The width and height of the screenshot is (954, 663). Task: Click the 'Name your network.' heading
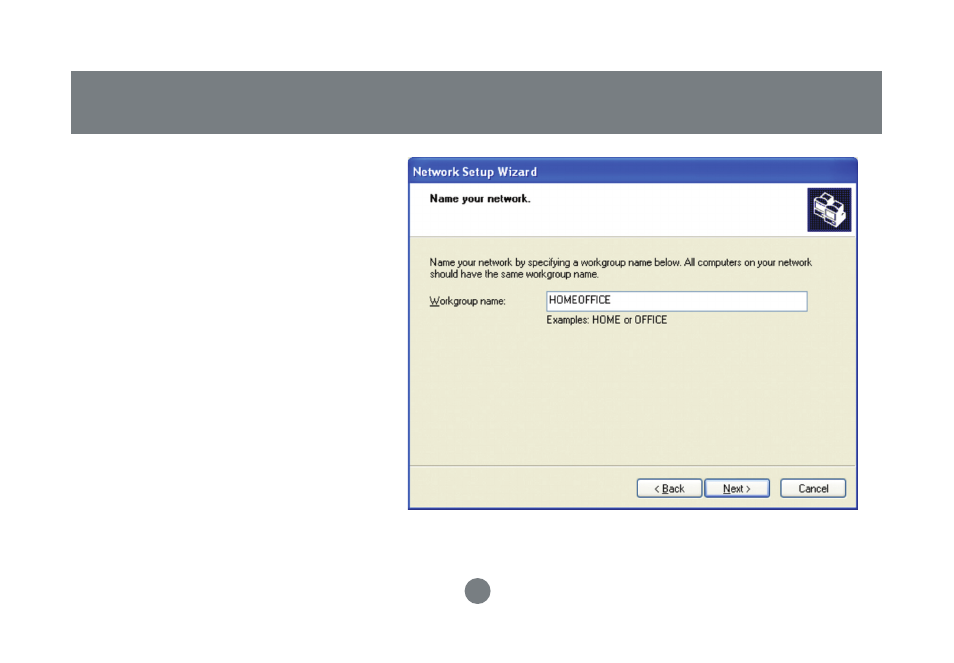[480, 199]
